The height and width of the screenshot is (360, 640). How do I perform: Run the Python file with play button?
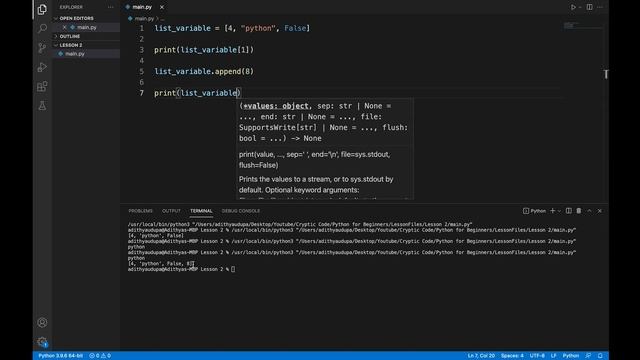(573, 7)
